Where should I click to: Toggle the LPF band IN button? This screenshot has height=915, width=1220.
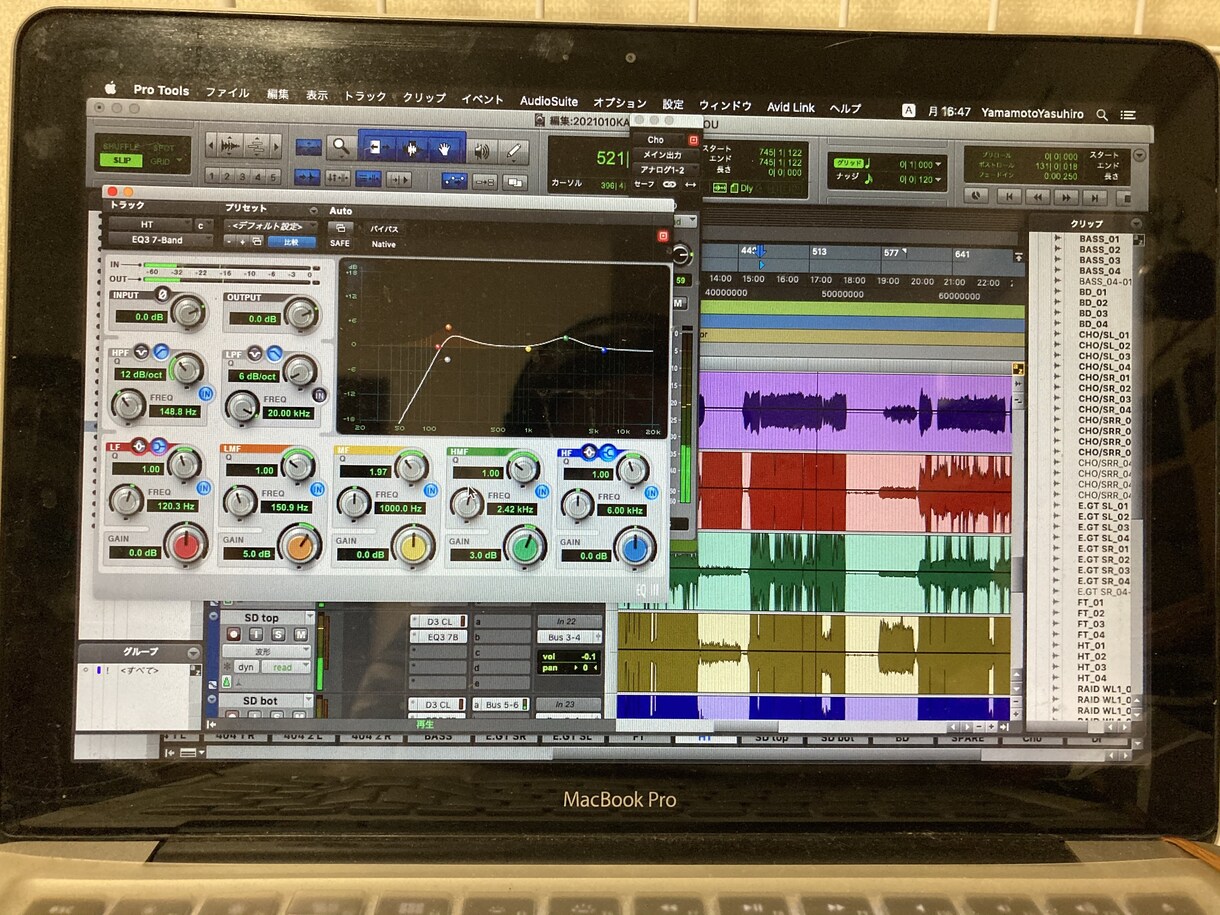319,396
